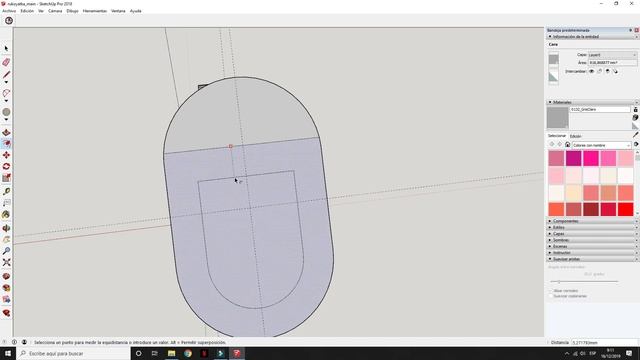The width and height of the screenshot is (640, 360).
Task: Click the red gem extension icon
Action: (6, 313)
